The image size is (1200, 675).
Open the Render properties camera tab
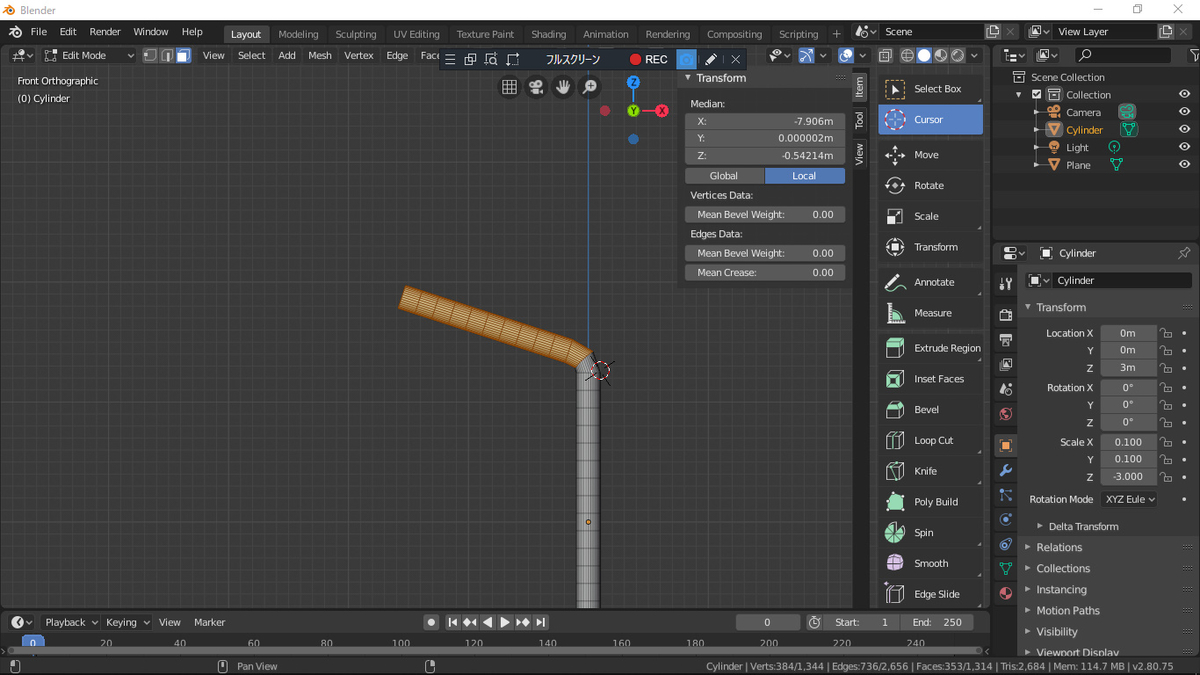(x=1006, y=315)
